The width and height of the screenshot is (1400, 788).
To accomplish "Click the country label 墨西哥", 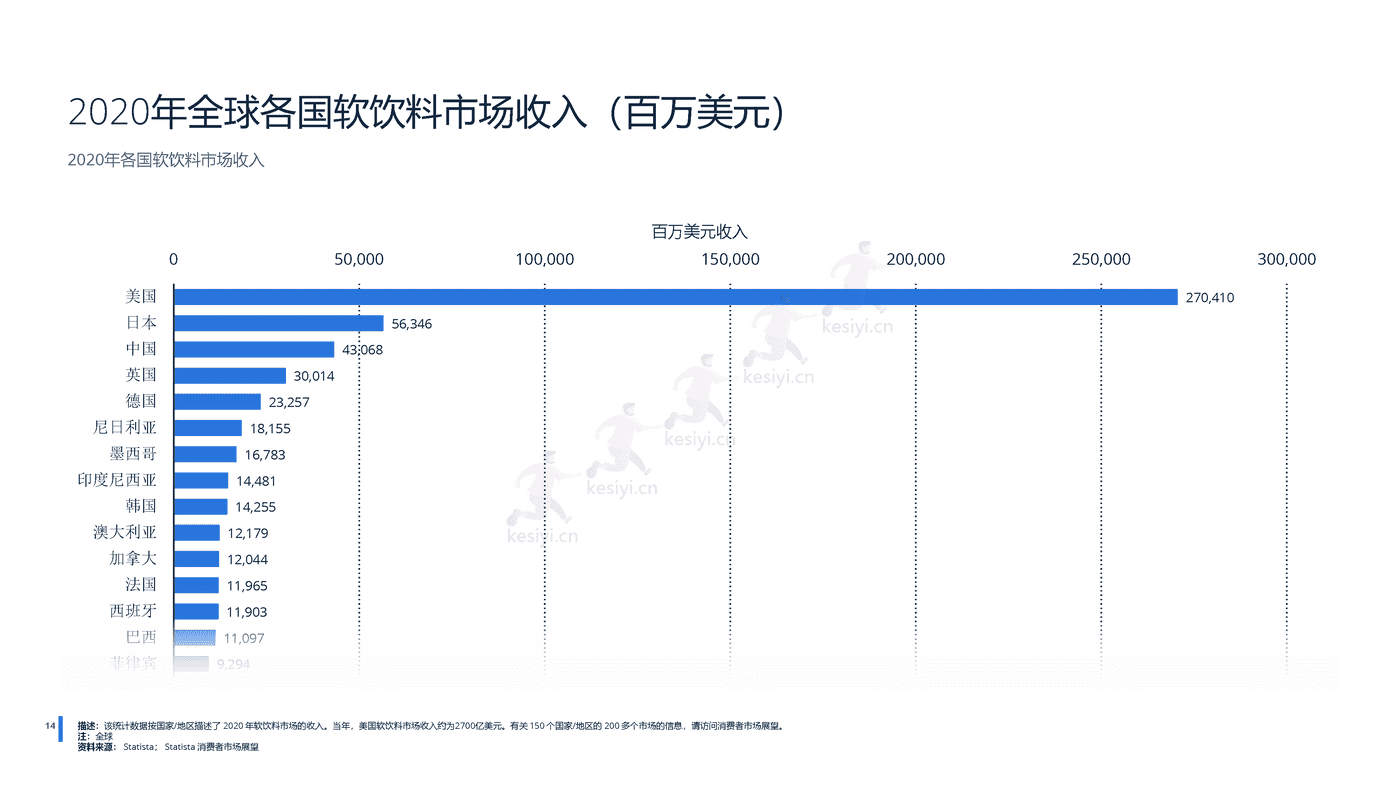I will [133, 454].
